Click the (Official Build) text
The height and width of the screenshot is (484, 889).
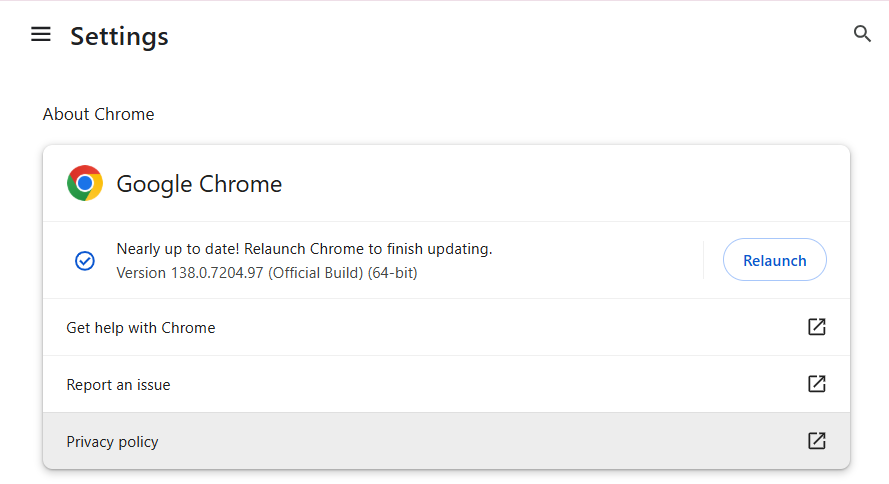click(x=315, y=272)
